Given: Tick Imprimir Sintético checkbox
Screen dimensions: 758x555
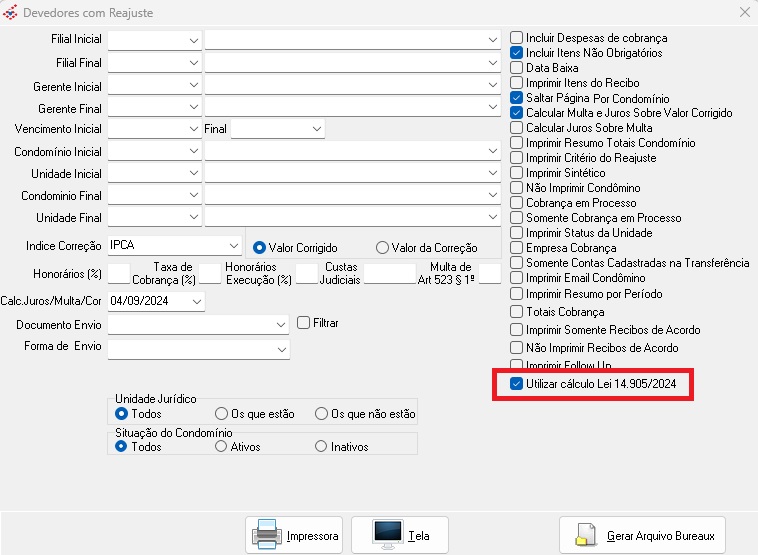Looking at the screenshot, I should (x=516, y=173).
